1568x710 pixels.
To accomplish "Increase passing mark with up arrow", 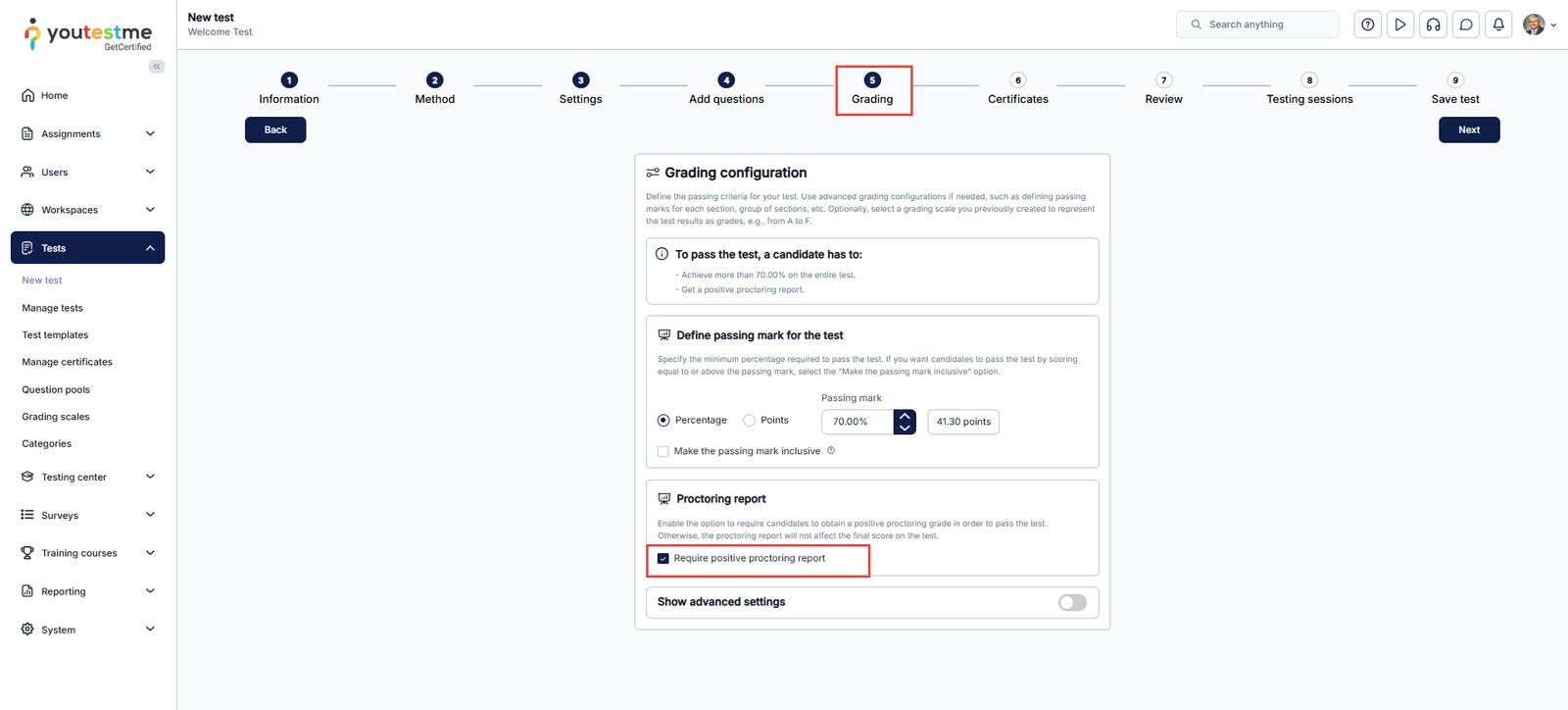I will pyautogui.click(x=905, y=416).
